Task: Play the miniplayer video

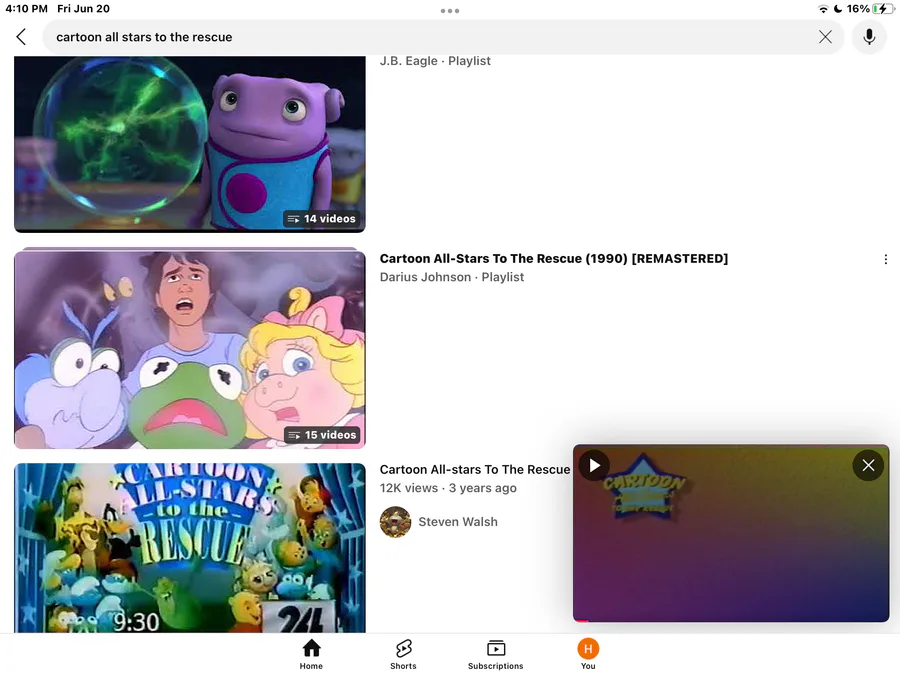Action: coord(594,465)
